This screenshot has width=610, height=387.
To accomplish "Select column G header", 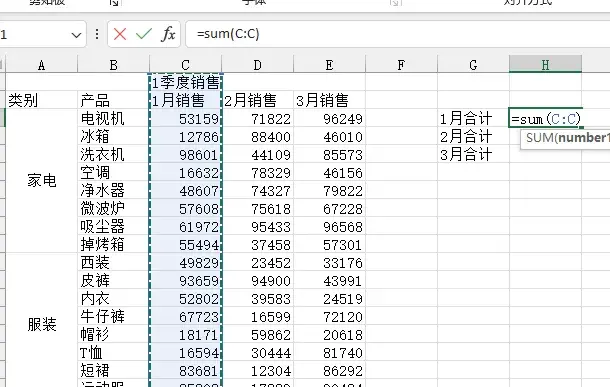I will [x=473, y=65].
